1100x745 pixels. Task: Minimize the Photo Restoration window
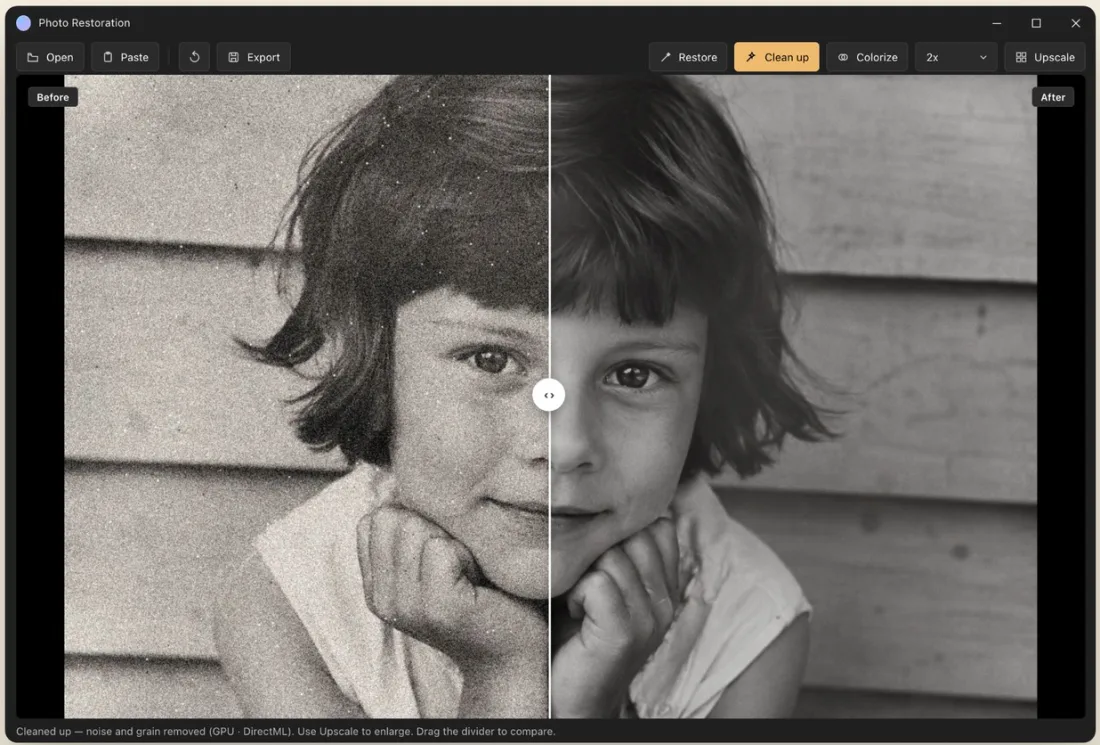[996, 23]
